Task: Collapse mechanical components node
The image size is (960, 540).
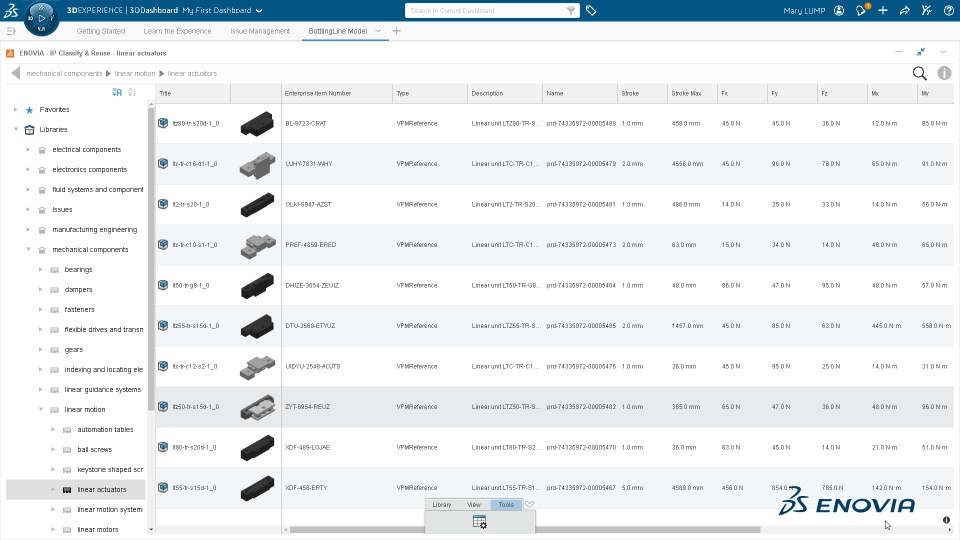Action: click(x=28, y=250)
